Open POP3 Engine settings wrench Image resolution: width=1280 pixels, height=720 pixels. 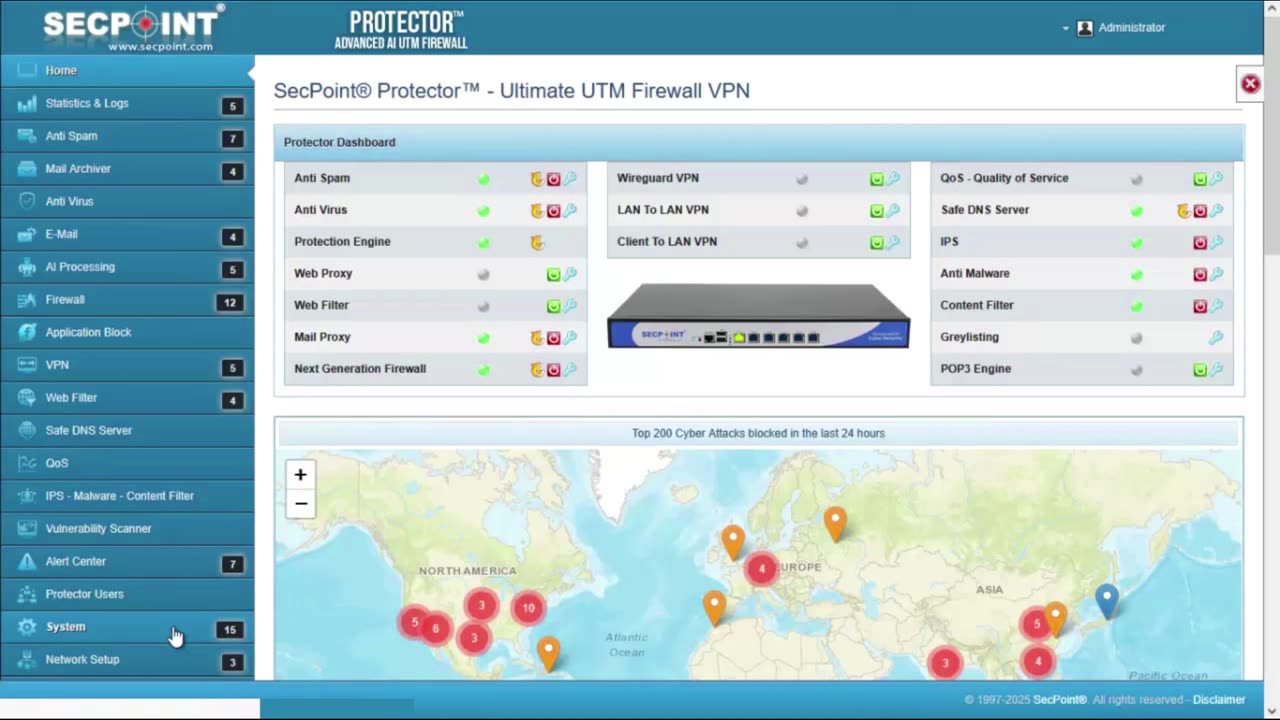click(1217, 370)
